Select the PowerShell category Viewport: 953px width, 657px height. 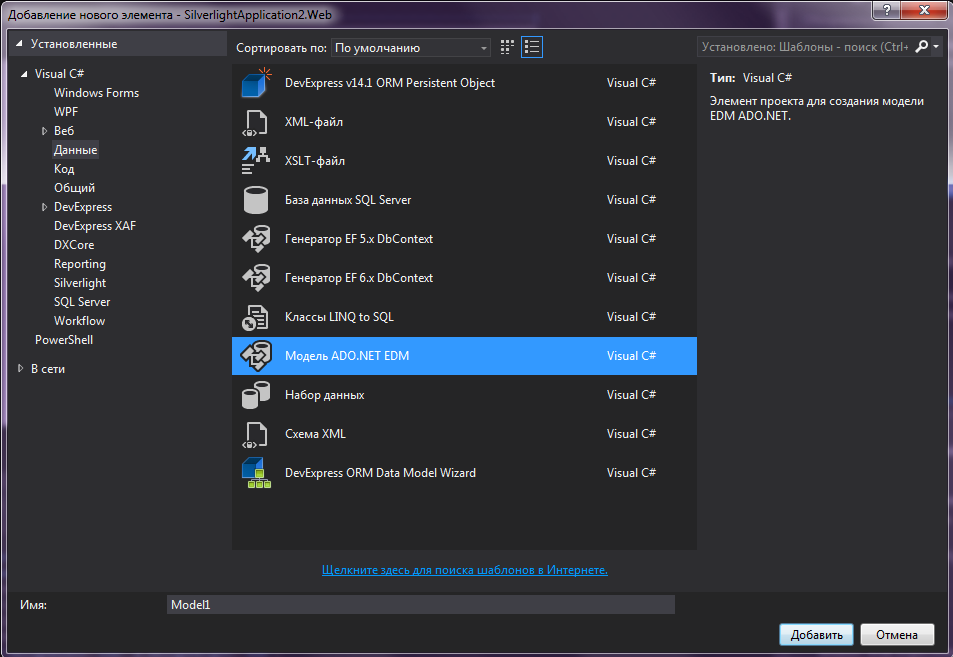click(64, 340)
